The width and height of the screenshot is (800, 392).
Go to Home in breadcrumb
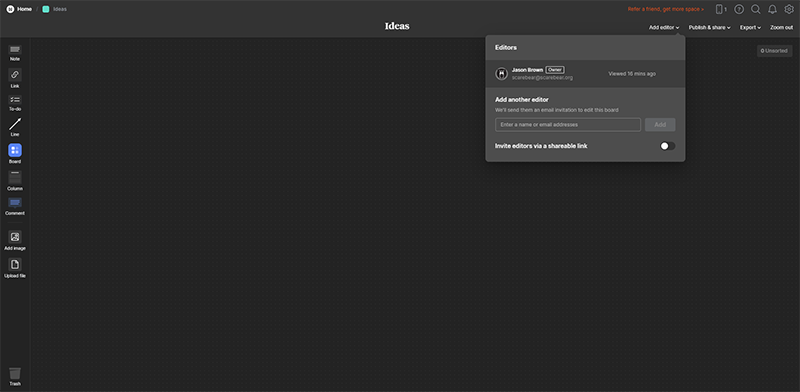tap(19, 9)
